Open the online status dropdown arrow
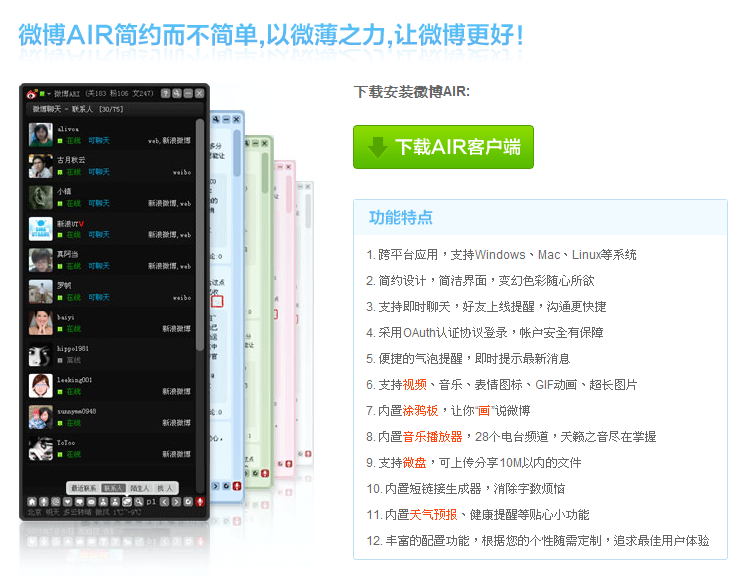This screenshot has height=584, width=747. [49, 93]
